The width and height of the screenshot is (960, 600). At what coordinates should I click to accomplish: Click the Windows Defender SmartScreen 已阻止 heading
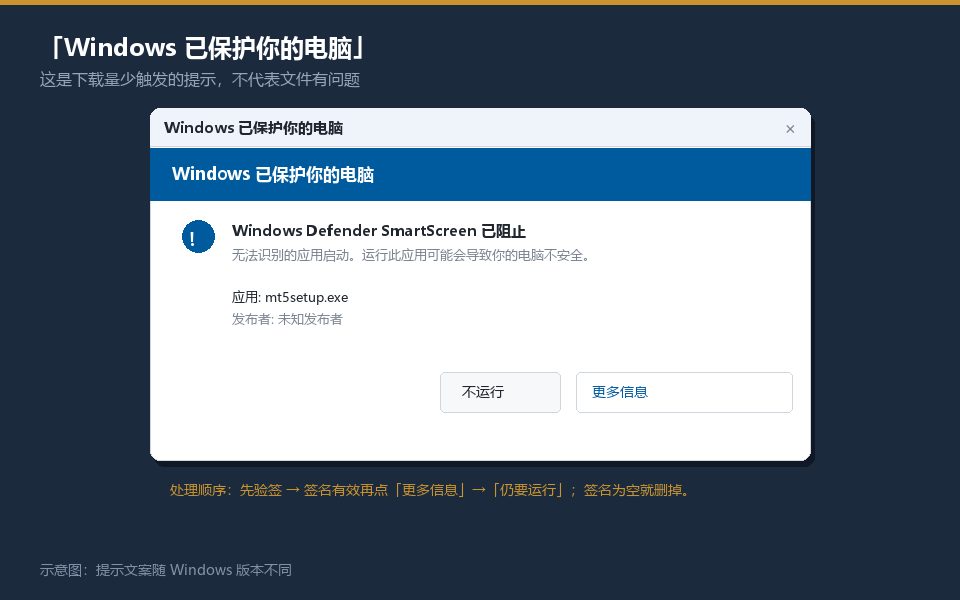378,231
